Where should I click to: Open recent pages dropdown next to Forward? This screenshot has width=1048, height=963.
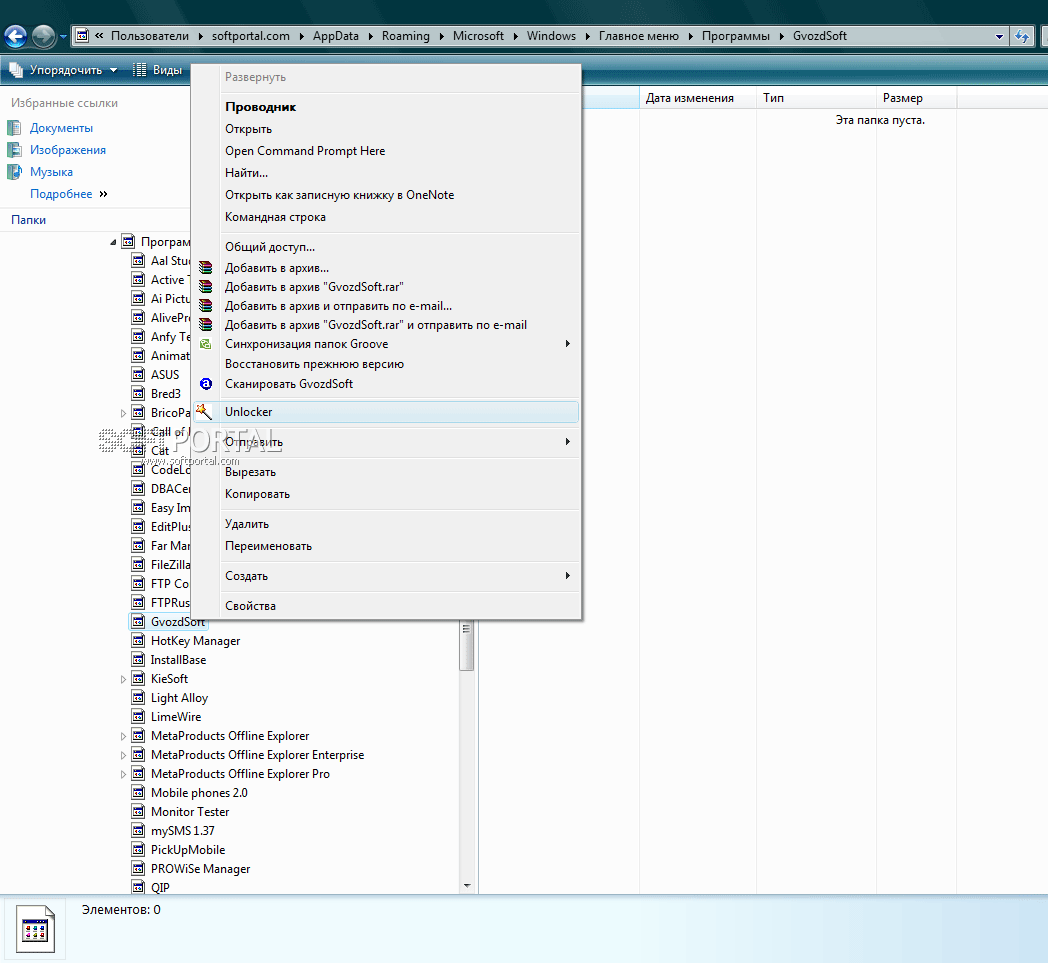coord(63,37)
